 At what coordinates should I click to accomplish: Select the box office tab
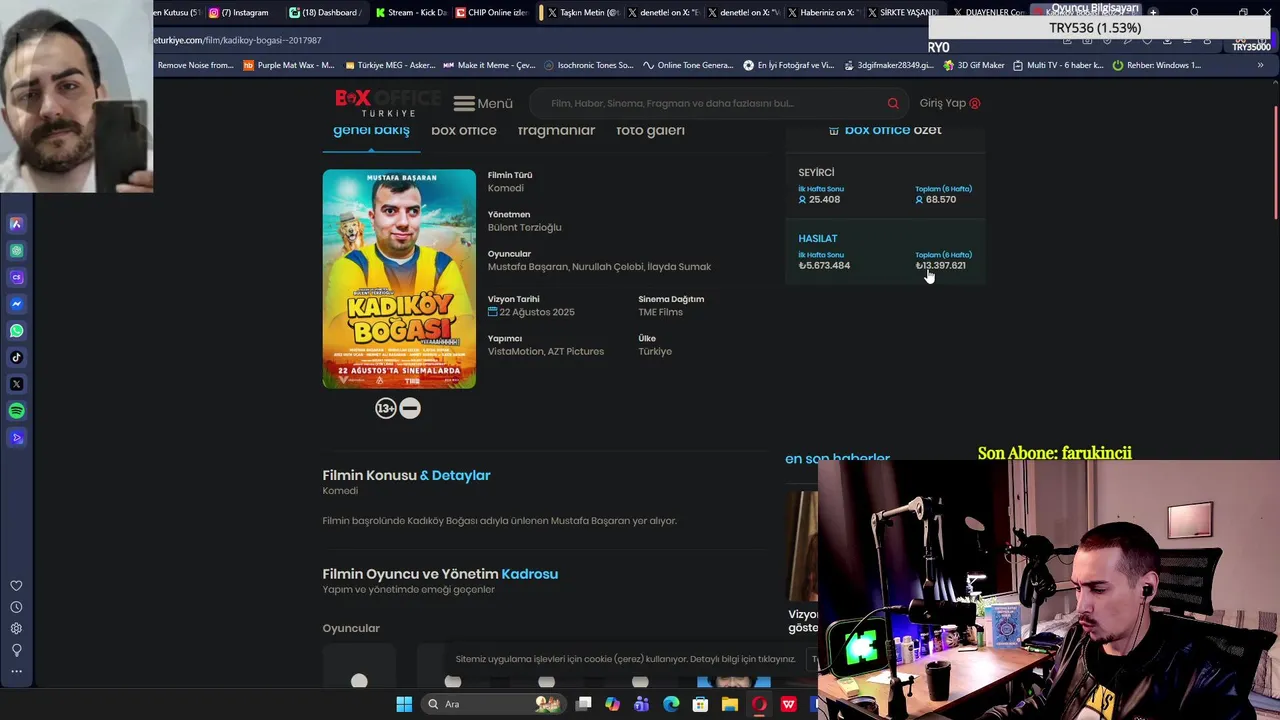click(464, 130)
